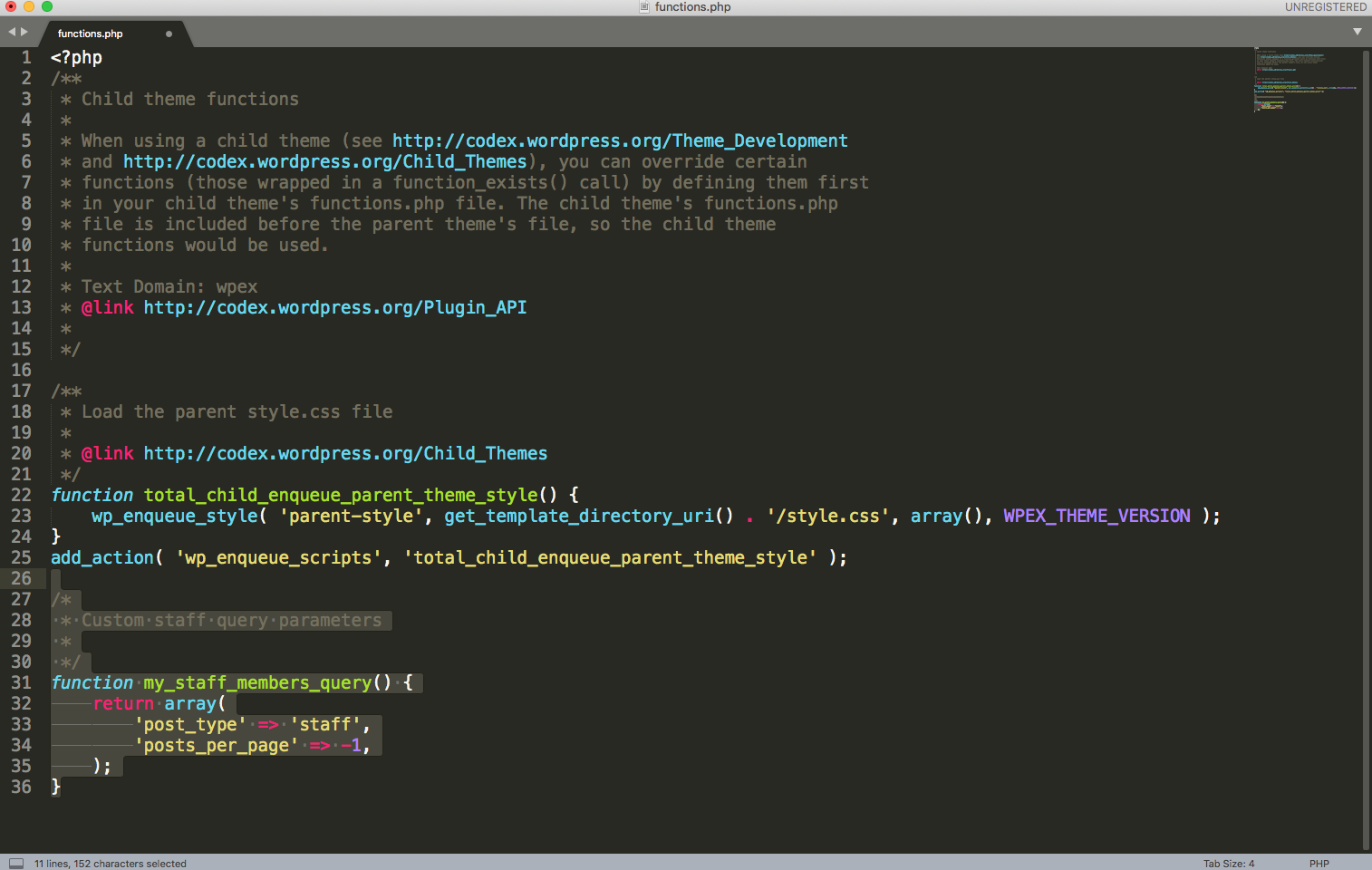Open the Tab Size: 4 indentation menu
This screenshot has height=870, width=1372.
click(1228, 863)
